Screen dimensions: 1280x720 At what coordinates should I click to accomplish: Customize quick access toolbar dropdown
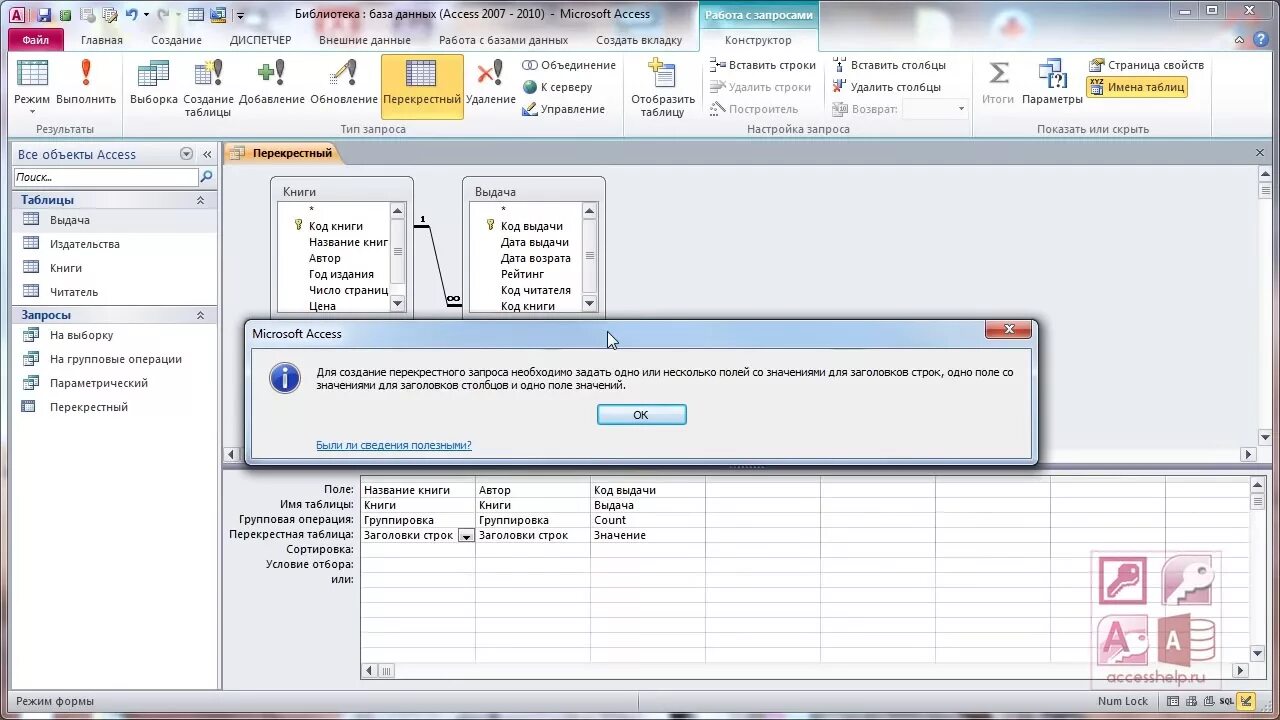coord(241,15)
